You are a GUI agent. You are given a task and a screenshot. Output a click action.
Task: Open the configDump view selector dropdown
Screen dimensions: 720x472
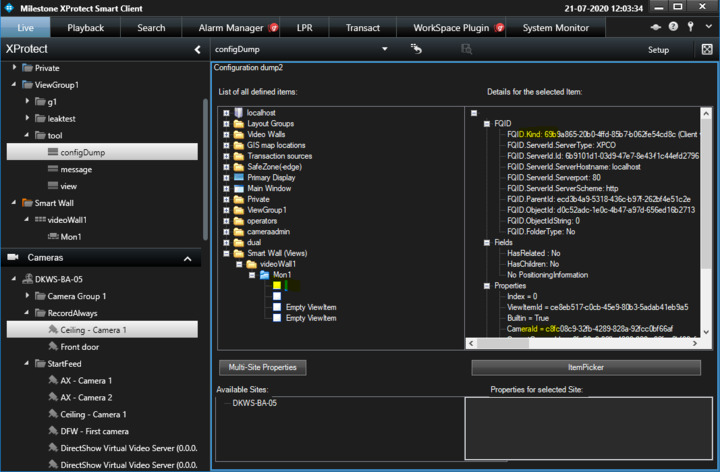pos(385,49)
